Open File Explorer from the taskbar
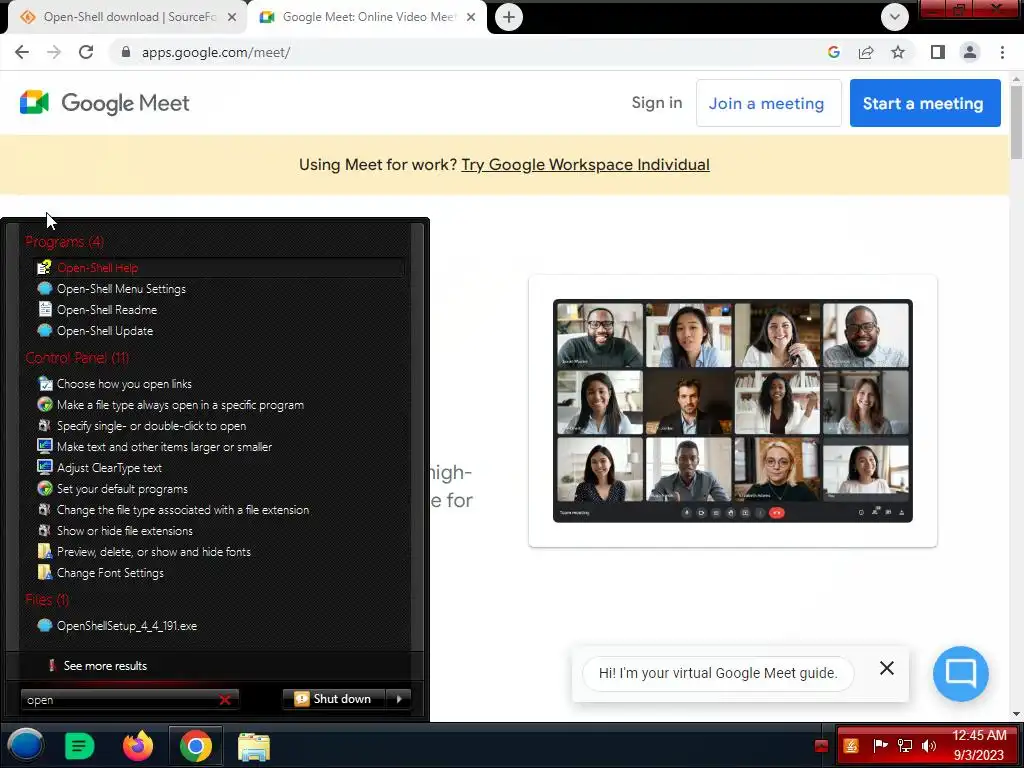 click(253, 746)
